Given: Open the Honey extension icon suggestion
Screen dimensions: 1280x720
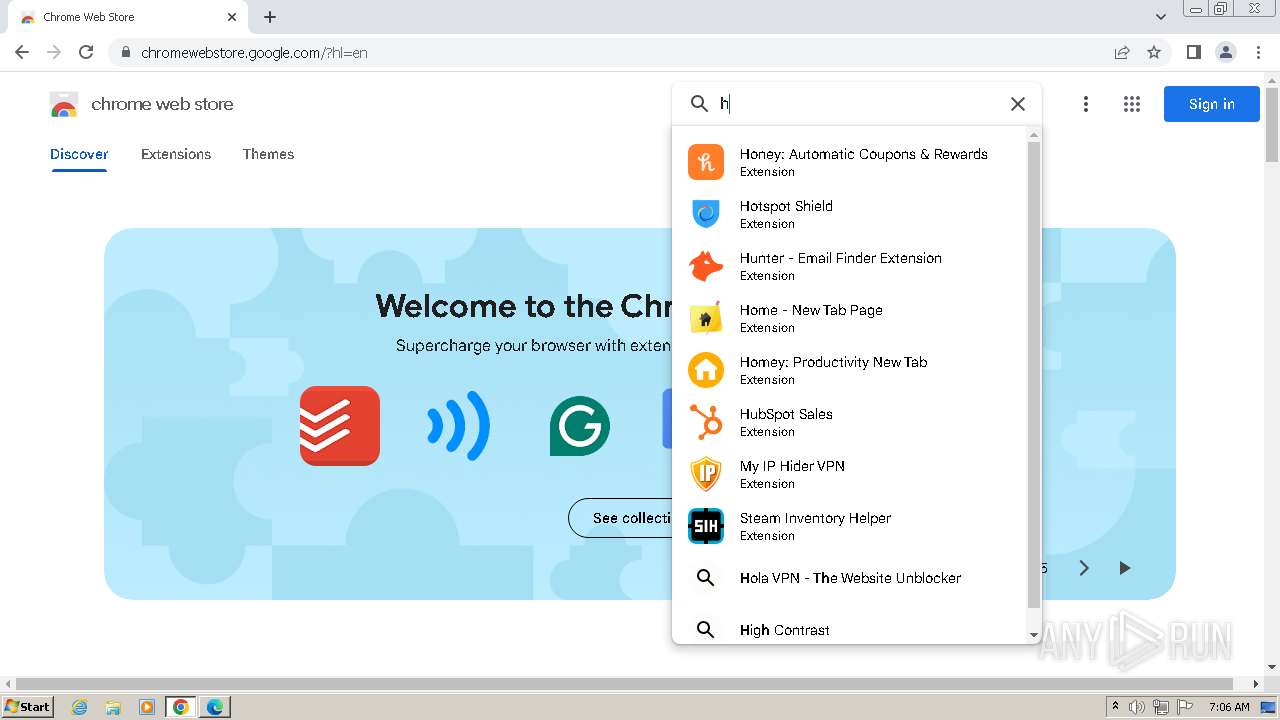Looking at the screenshot, I should point(706,162).
